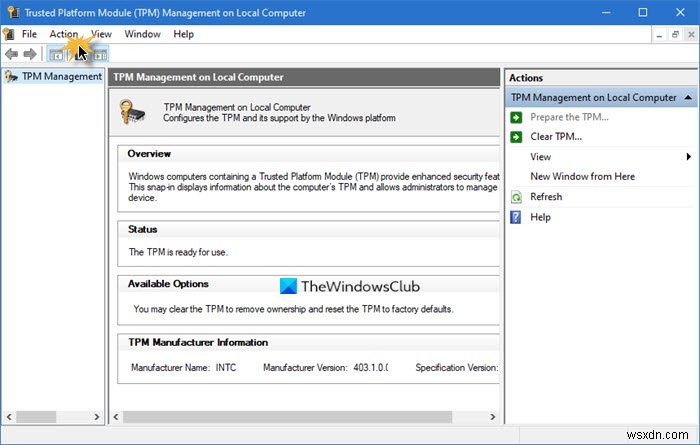Open the Help menu in menu bar
The width and height of the screenshot is (700, 445).
183,34
